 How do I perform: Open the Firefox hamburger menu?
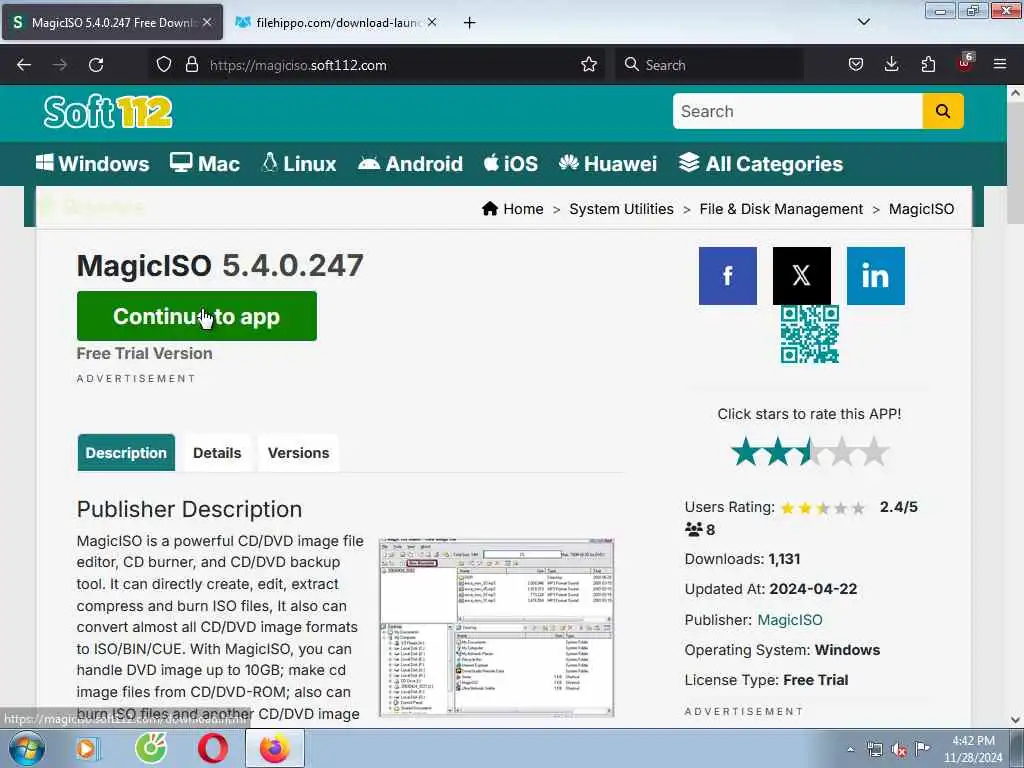pyautogui.click(x=1000, y=65)
